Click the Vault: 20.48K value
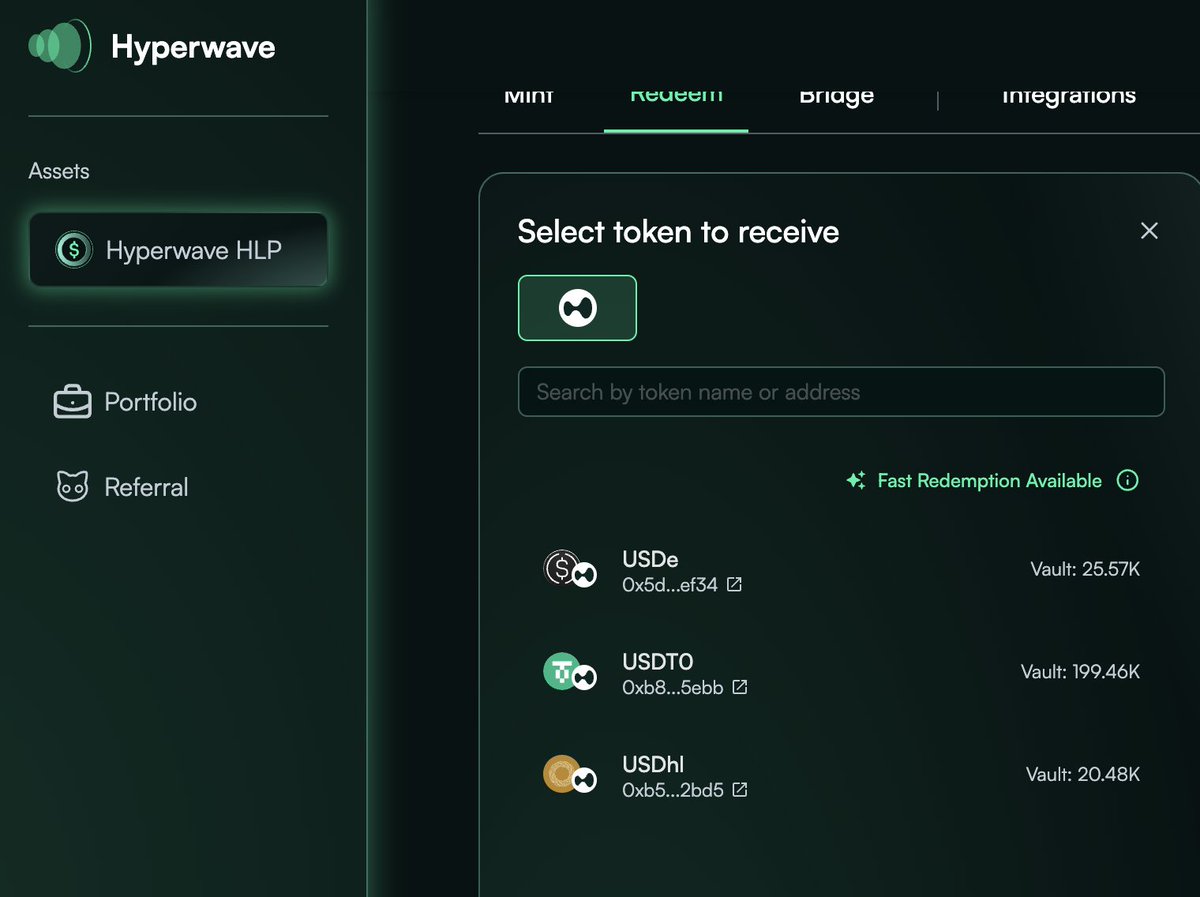 (x=1083, y=775)
